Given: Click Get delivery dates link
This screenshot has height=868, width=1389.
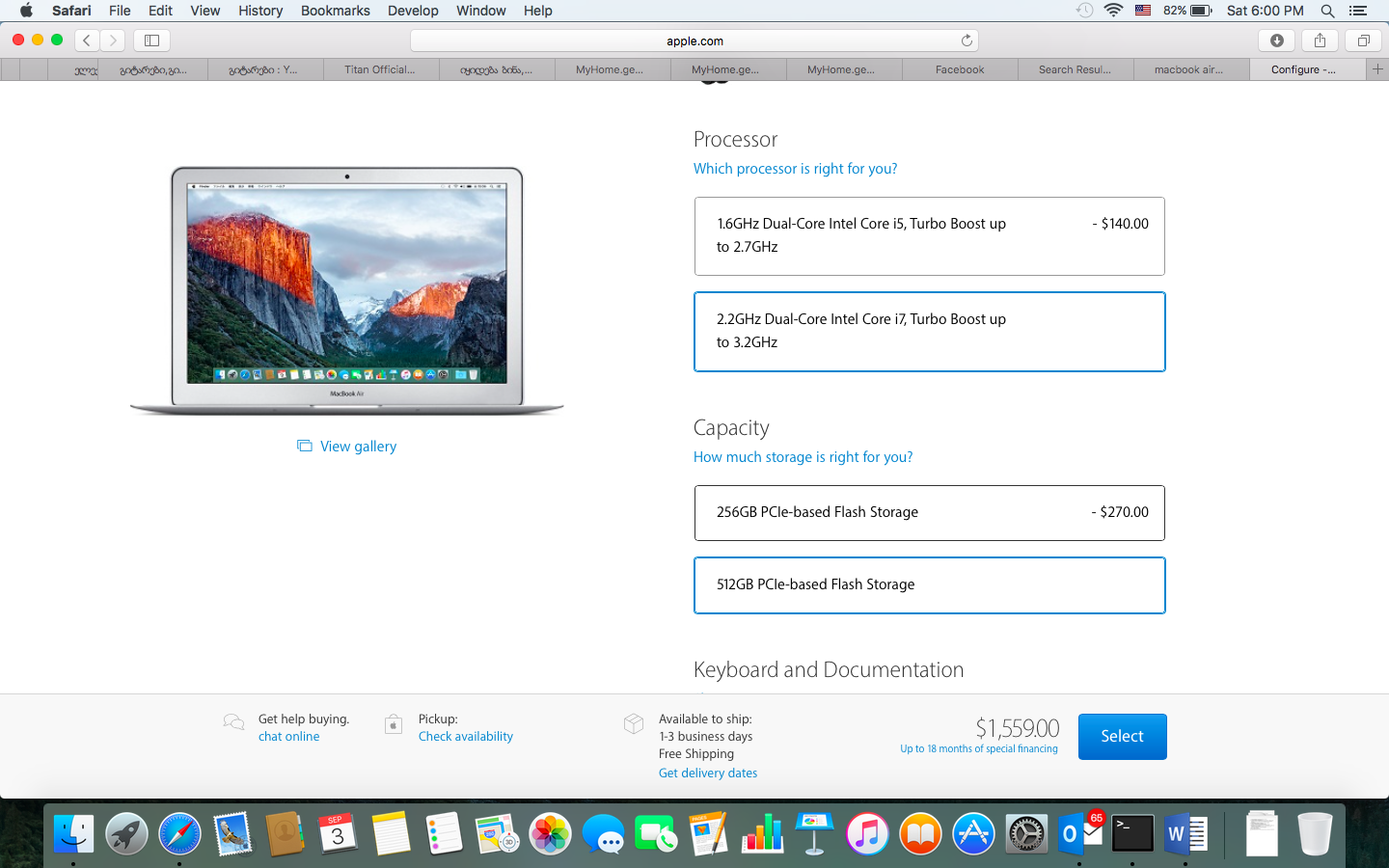Looking at the screenshot, I should 708,773.
